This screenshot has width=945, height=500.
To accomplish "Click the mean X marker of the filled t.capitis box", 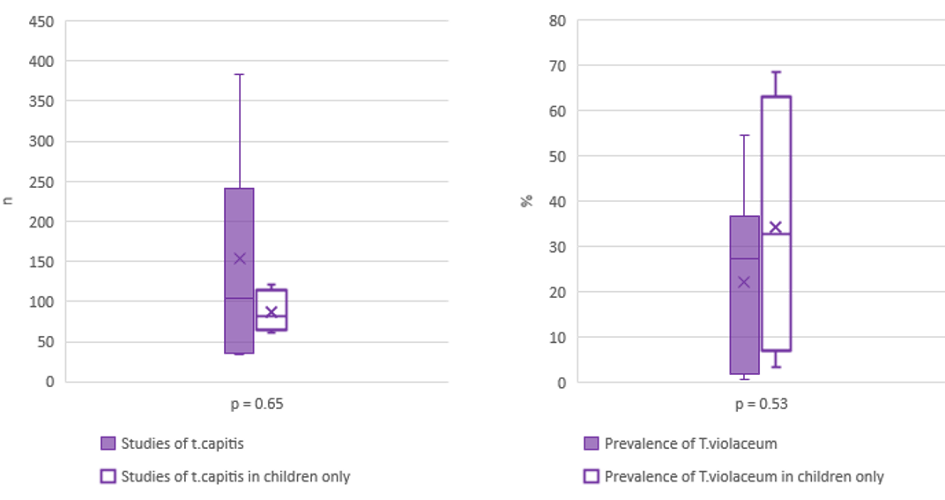I will (x=239, y=258).
